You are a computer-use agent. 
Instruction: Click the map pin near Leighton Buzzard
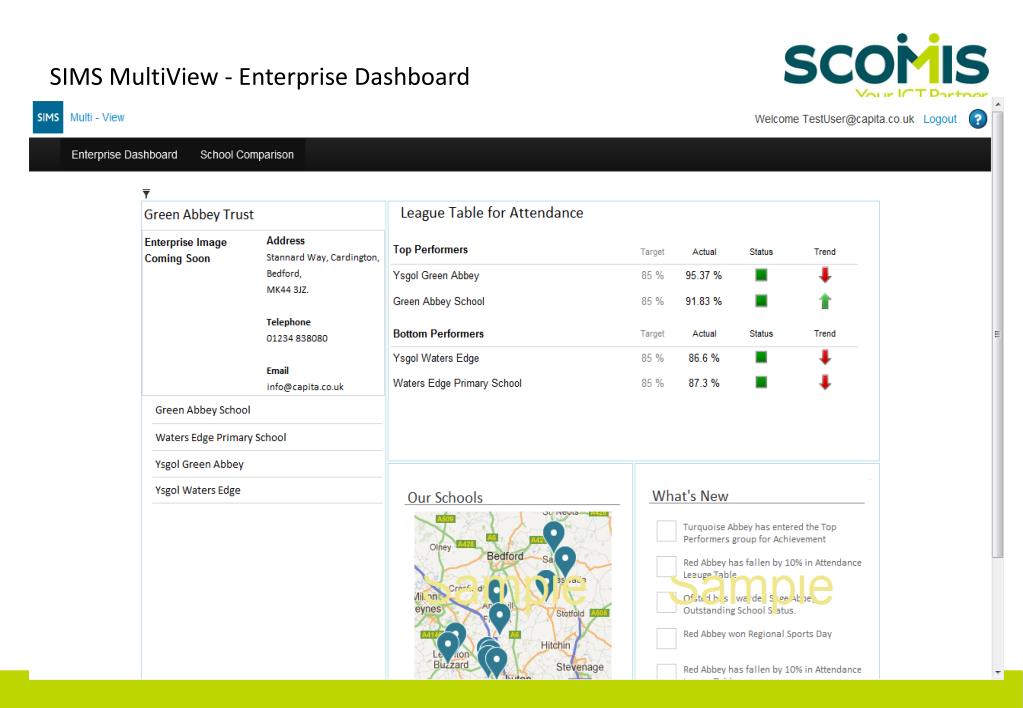(x=448, y=647)
